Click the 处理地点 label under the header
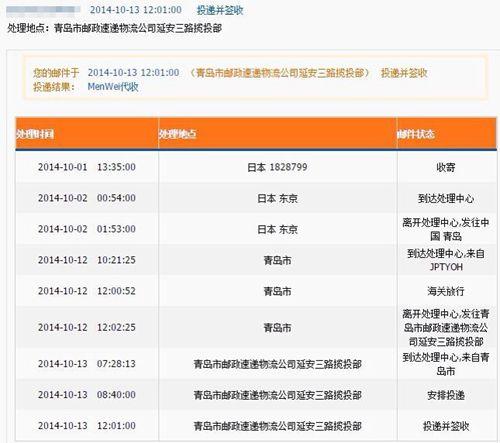The height and width of the screenshot is (443, 500). click(28, 28)
